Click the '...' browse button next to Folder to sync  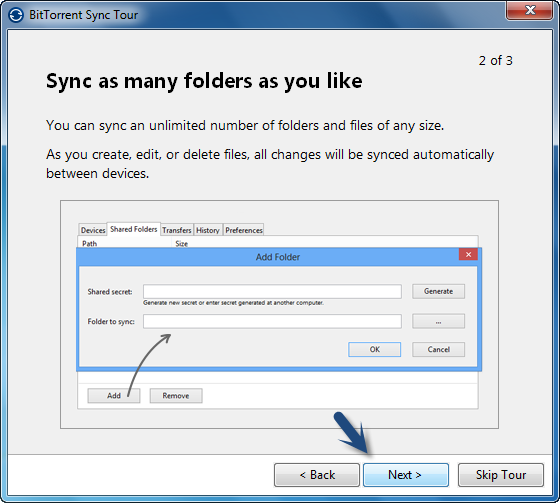[439, 321]
